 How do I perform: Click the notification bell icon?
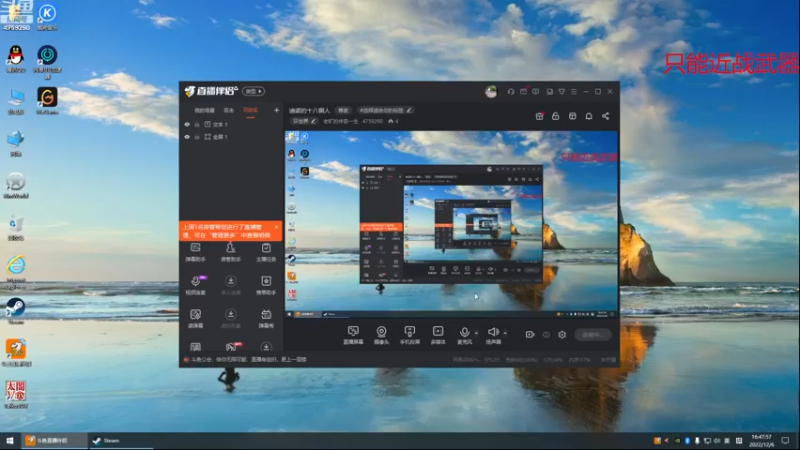[589, 116]
